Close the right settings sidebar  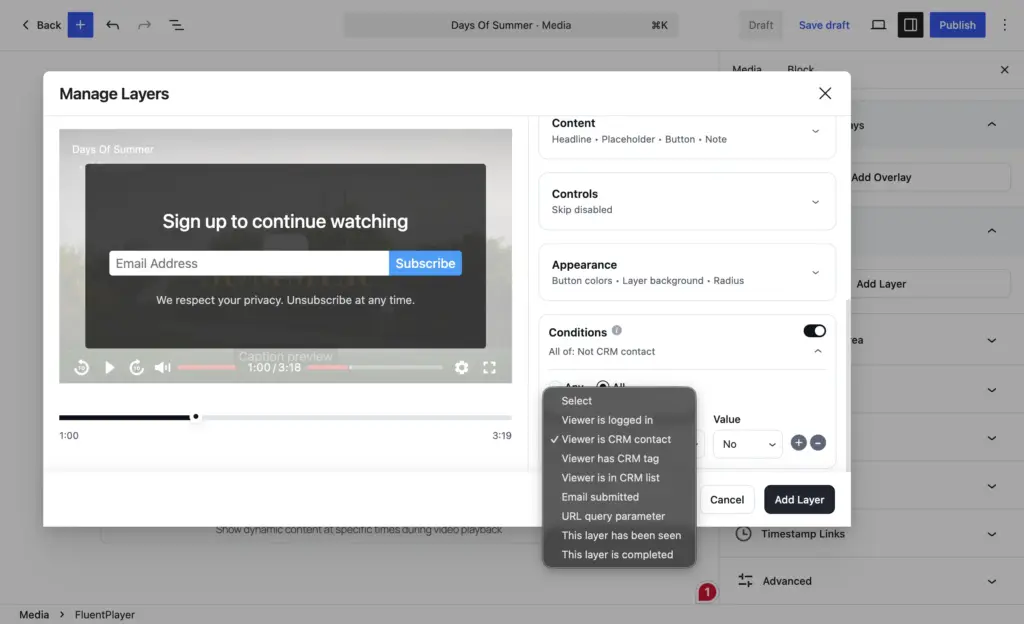point(1004,70)
